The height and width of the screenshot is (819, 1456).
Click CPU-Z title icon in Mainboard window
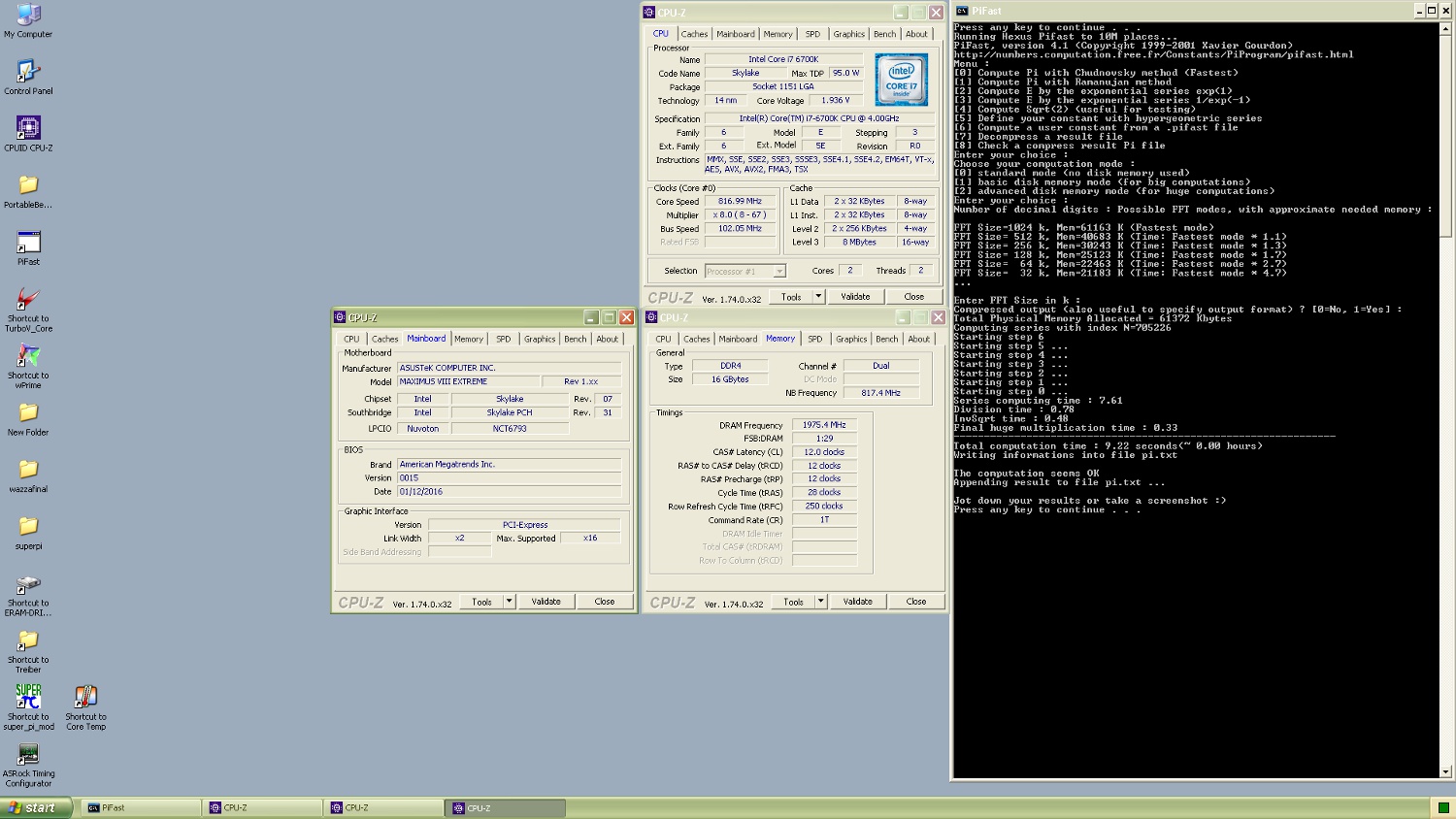[340, 317]
